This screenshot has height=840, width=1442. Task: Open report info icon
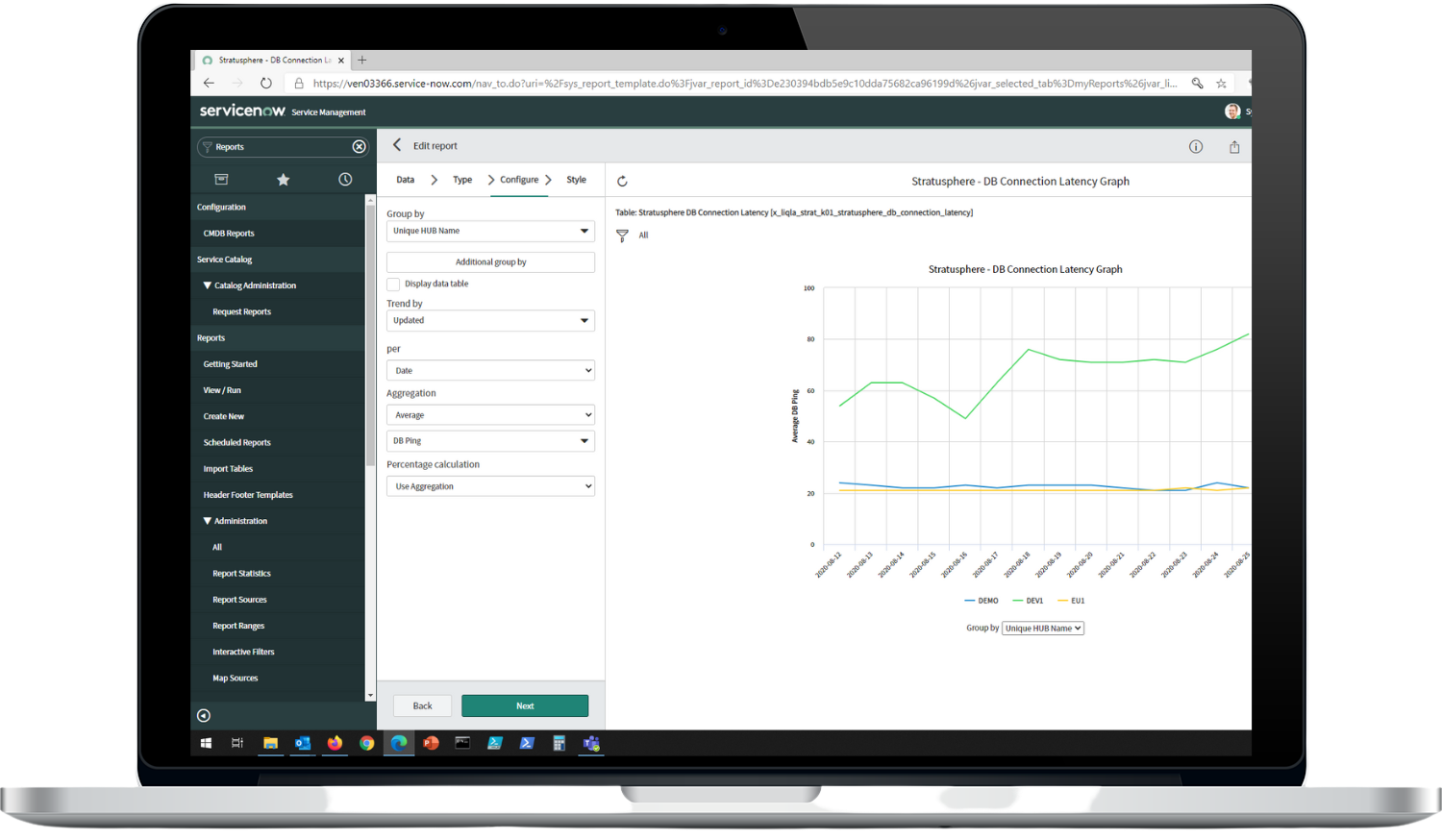[1196, 147]
